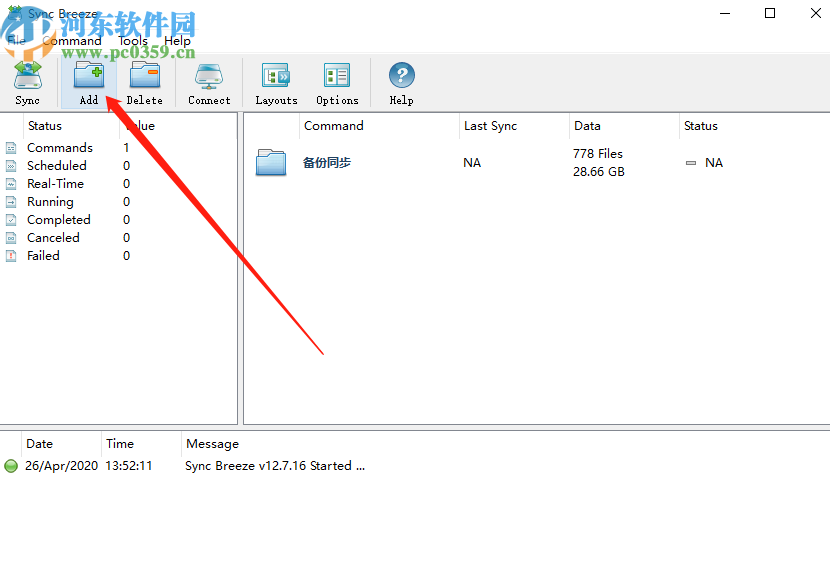Minimize the Sync Breeze window

click(x=725, y=13)
